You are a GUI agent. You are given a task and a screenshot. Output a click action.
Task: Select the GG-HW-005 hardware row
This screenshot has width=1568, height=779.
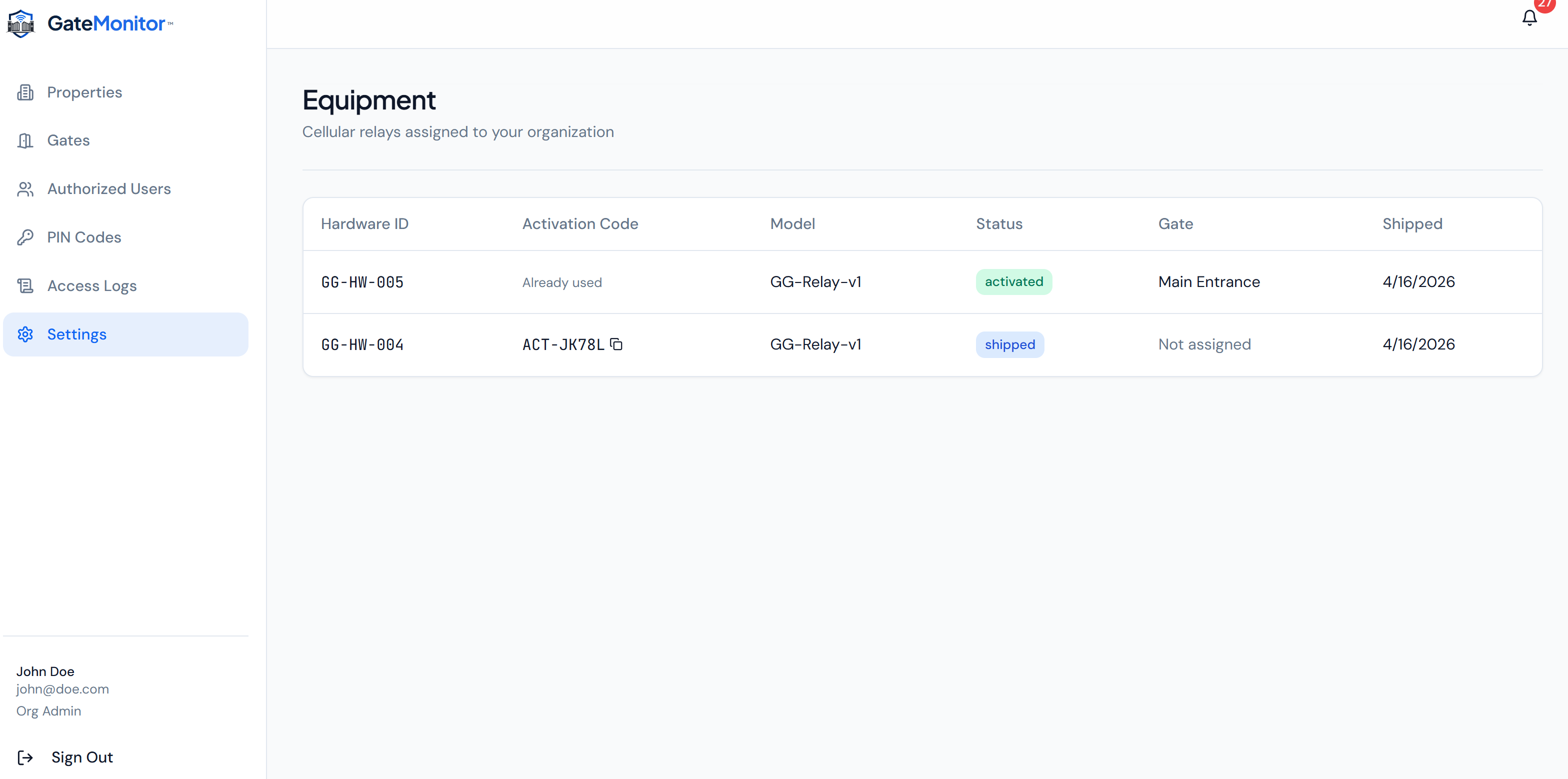922,282
